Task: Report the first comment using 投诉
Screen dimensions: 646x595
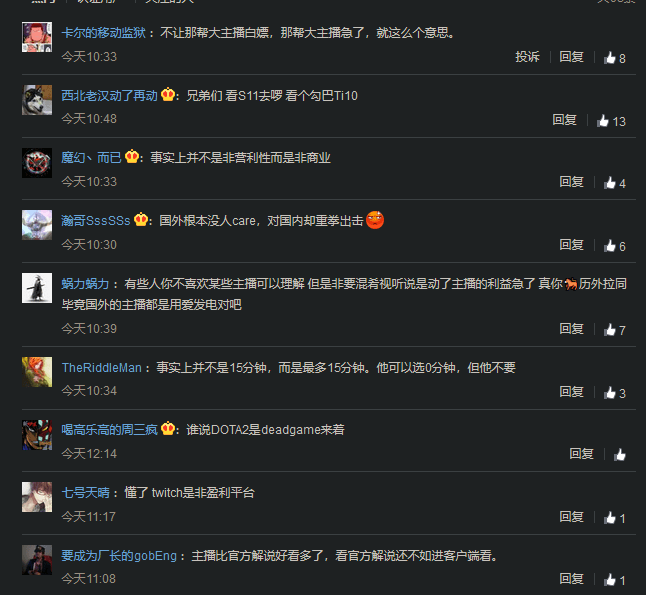Action: (527, 57)
